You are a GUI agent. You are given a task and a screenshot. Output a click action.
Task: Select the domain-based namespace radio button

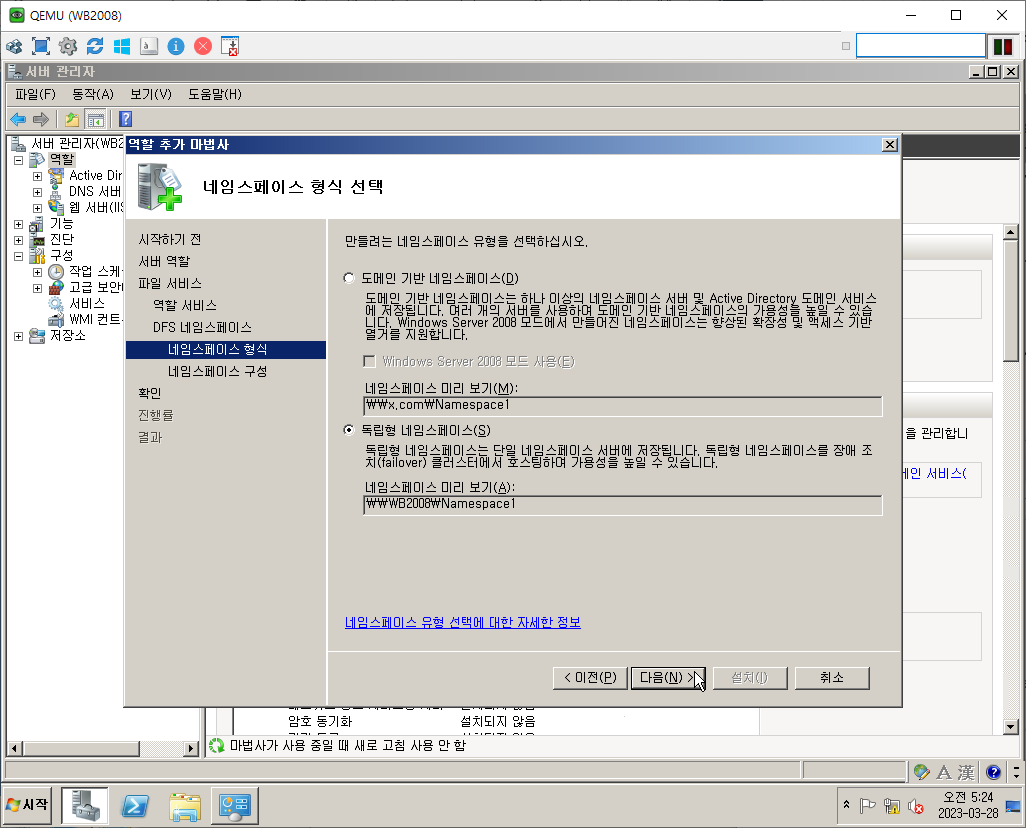(349, 278)
